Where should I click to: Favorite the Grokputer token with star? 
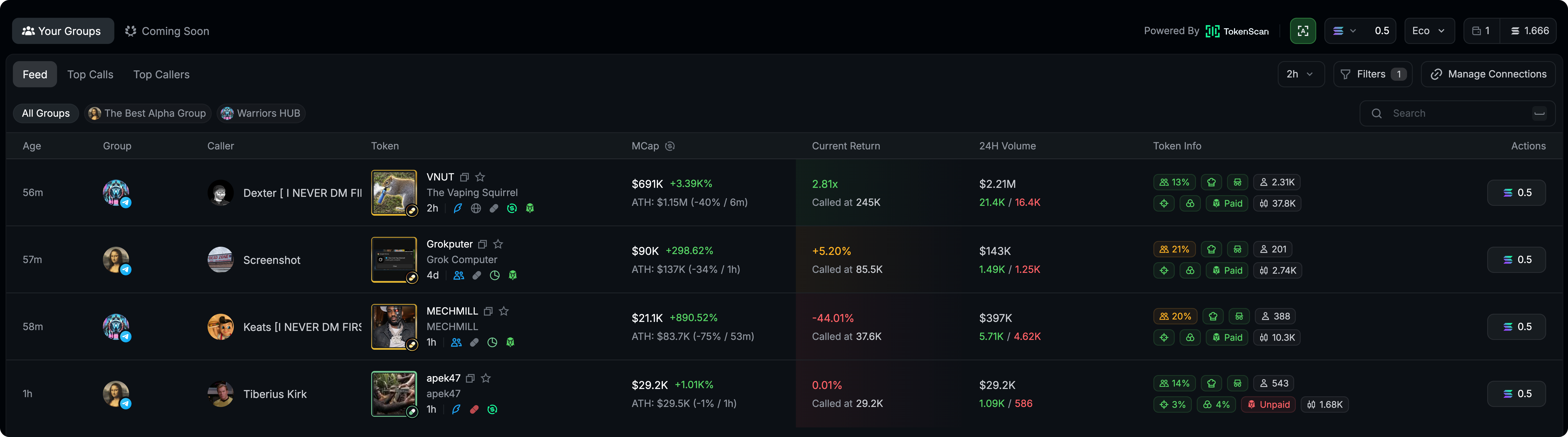[x=498, y=244]
